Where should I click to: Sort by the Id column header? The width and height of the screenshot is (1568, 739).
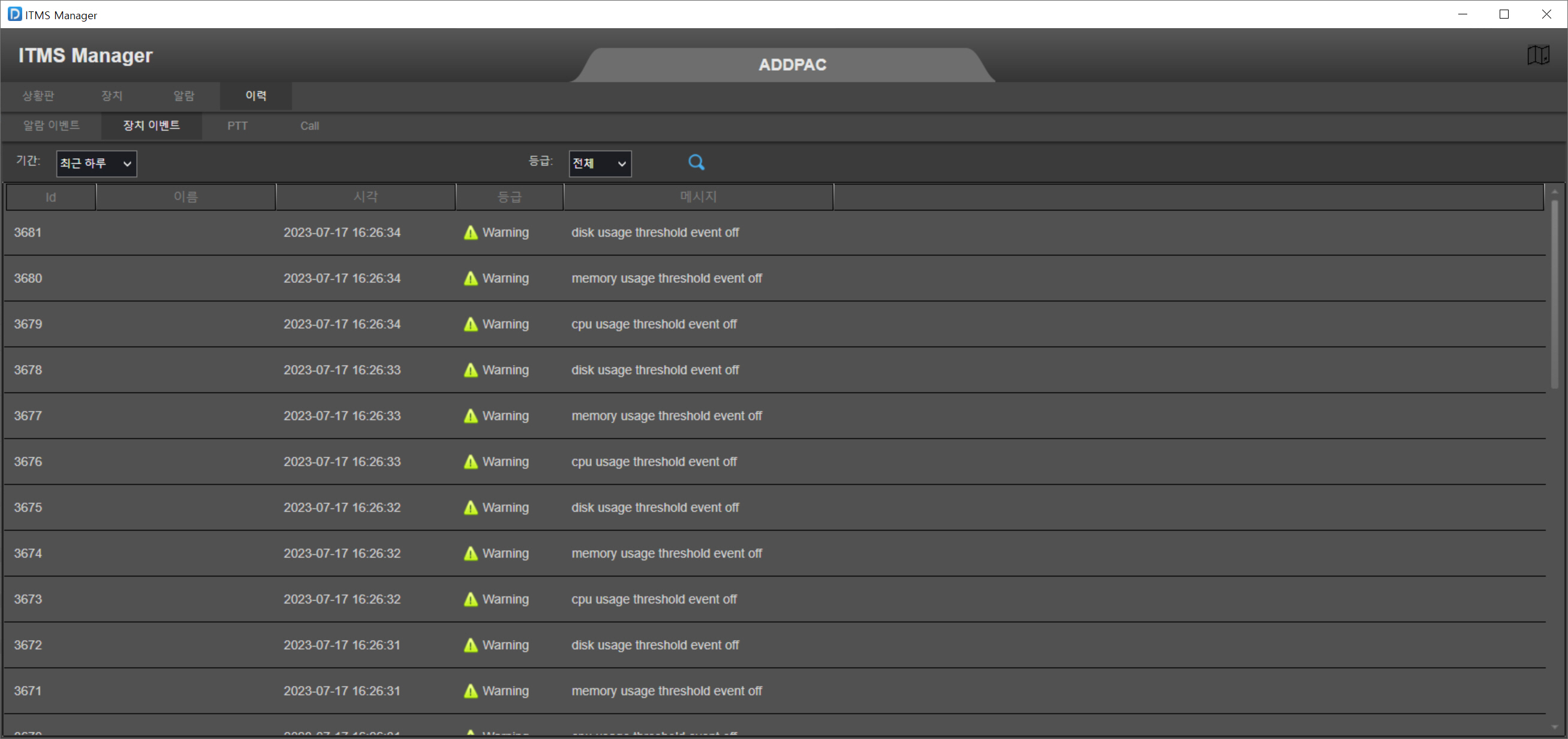(50, 197)
